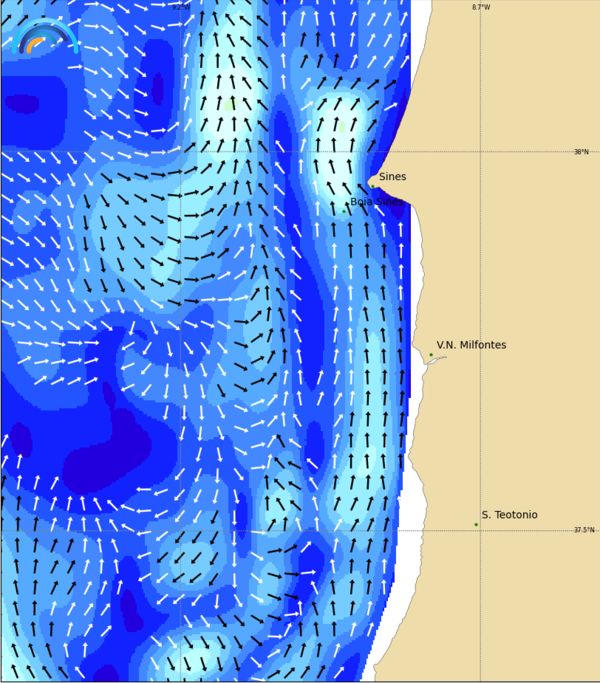Image resolution: width=600 pixels, height=683 pixels.
Task: Click the 8.7°W longitude label
Action: coord(481,7)
